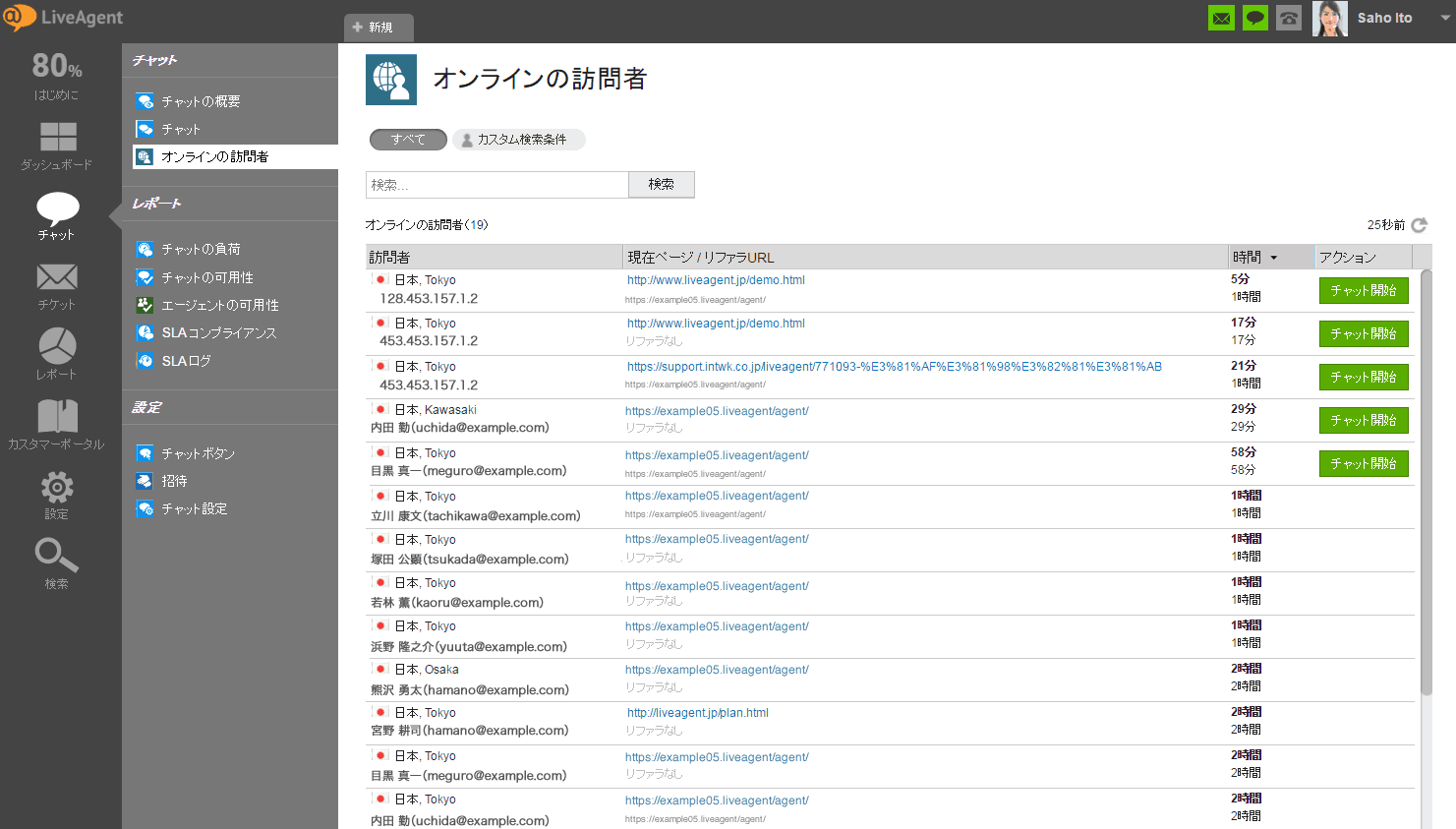The image size is (1456, 829).
Task: Open the Reports pie chart icon
Action: pyautogui.click(x=57, y=347)
